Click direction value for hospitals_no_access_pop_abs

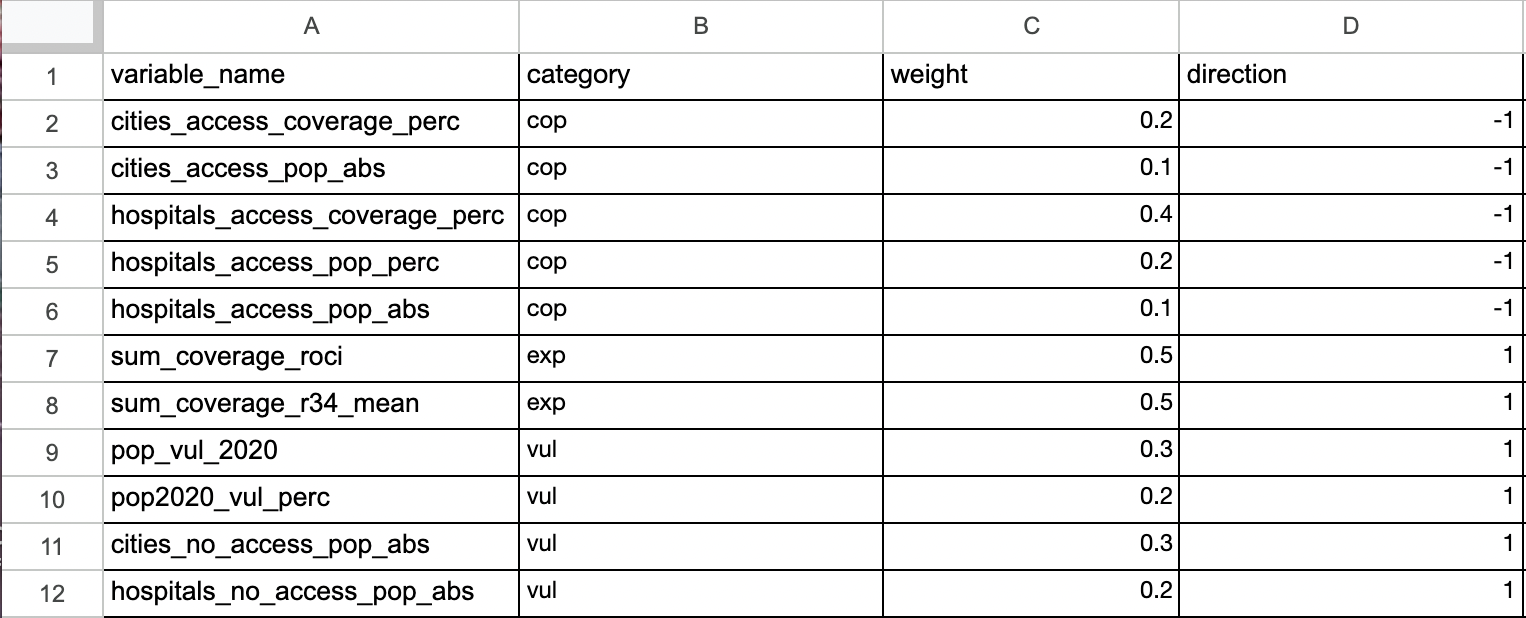[x=1351, y=592]
